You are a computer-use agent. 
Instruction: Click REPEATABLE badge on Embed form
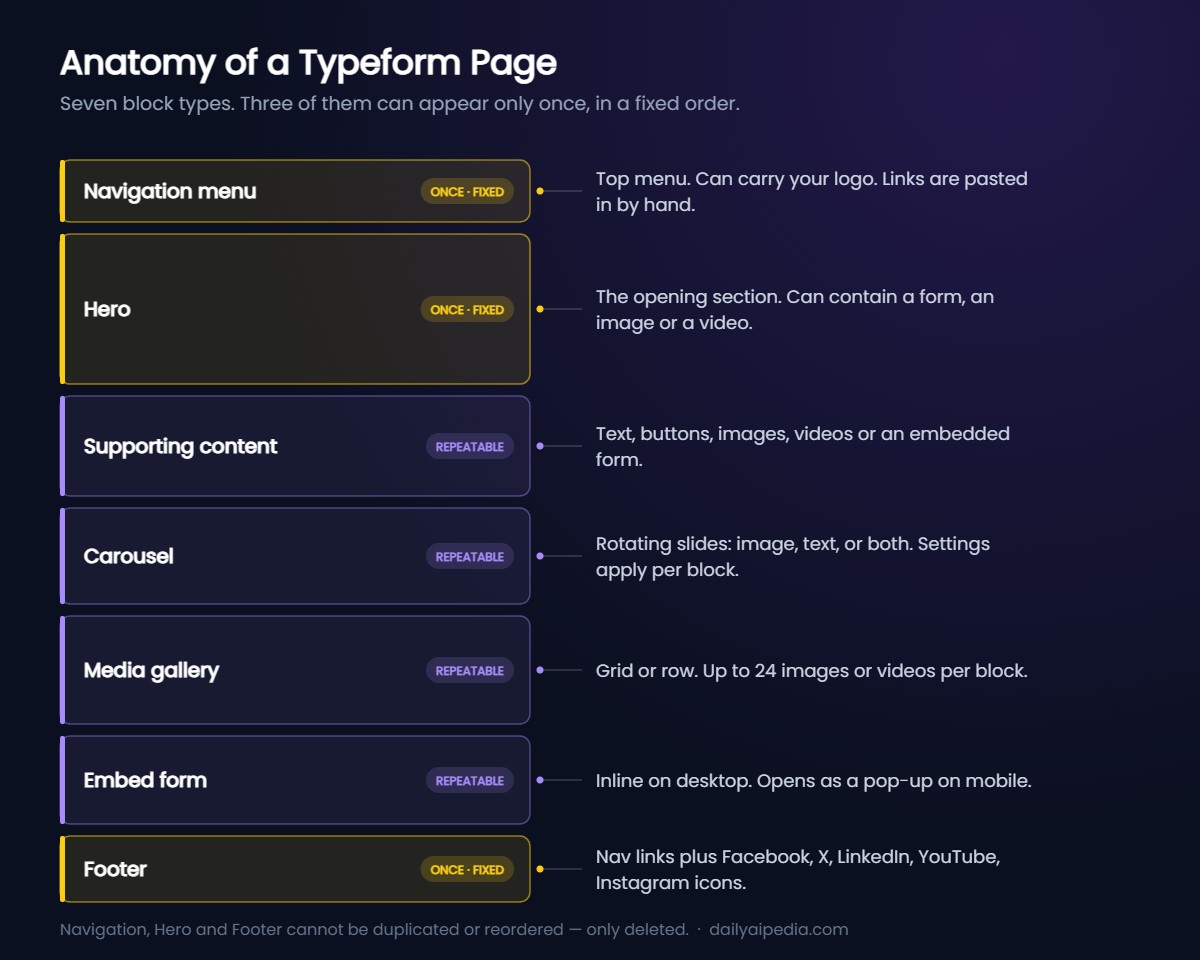pos(469,781)
